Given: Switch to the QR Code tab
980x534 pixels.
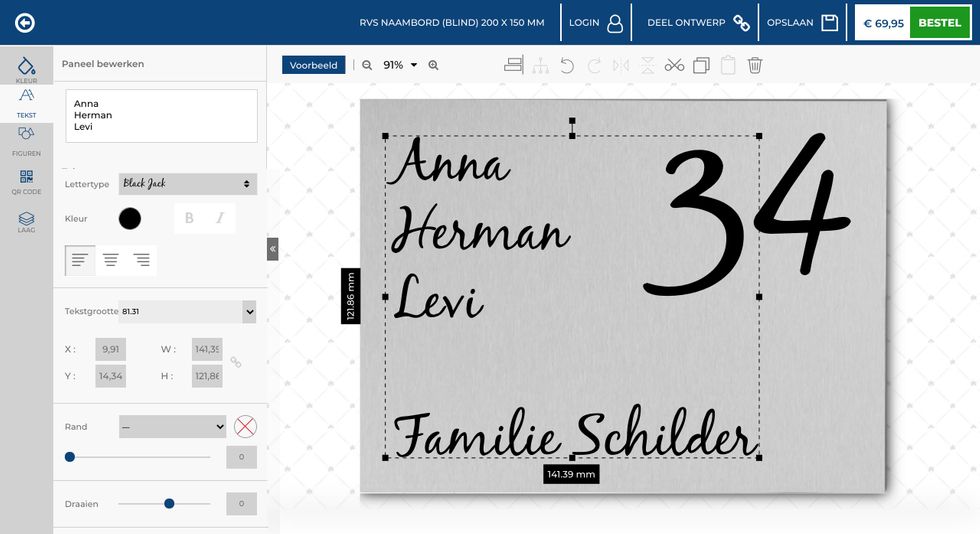Looking at the screenshot, I should coord(26,181).
